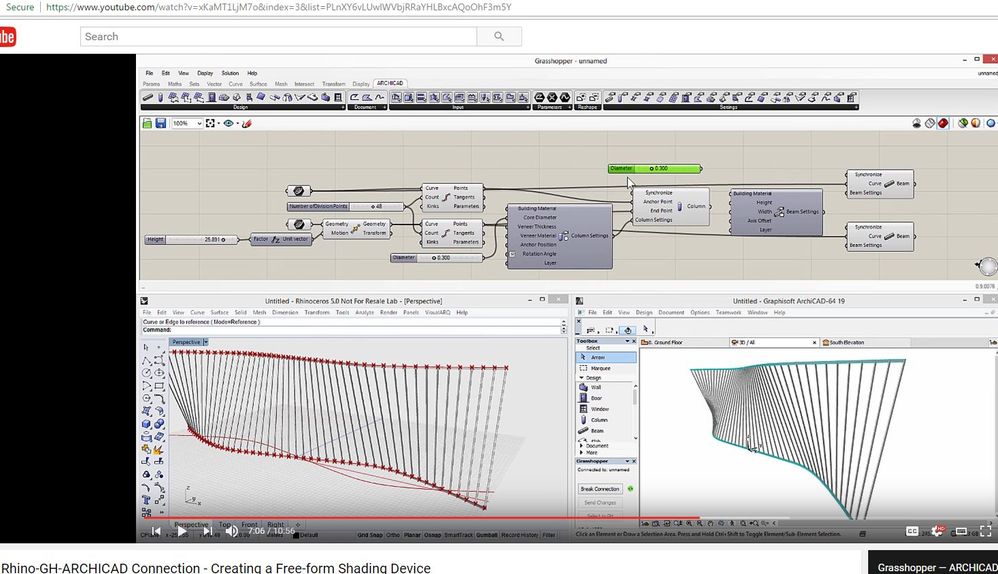The height and width of the screenshot is (574, 998).
Task: Open the 100% zoom dropdown in Grasshopper
Action: click(x=186, y=123)
